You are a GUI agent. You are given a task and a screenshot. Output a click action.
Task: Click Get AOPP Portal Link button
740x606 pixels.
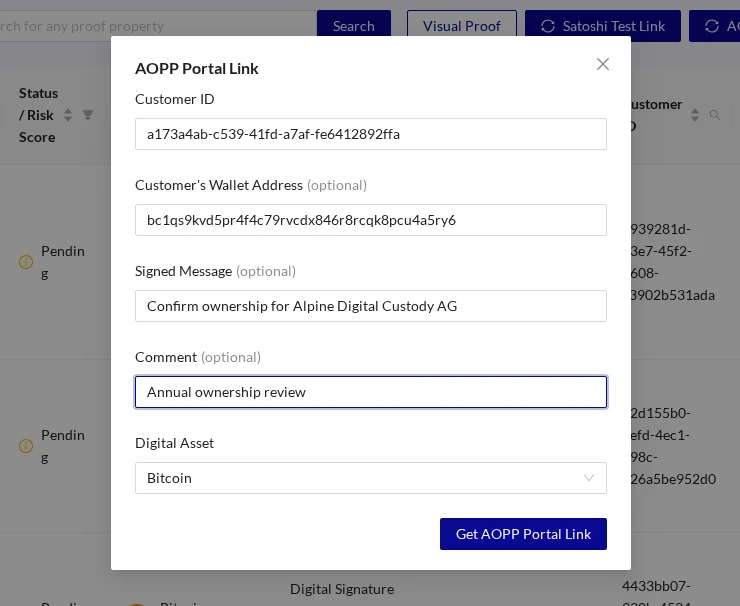tap(523, 534)
